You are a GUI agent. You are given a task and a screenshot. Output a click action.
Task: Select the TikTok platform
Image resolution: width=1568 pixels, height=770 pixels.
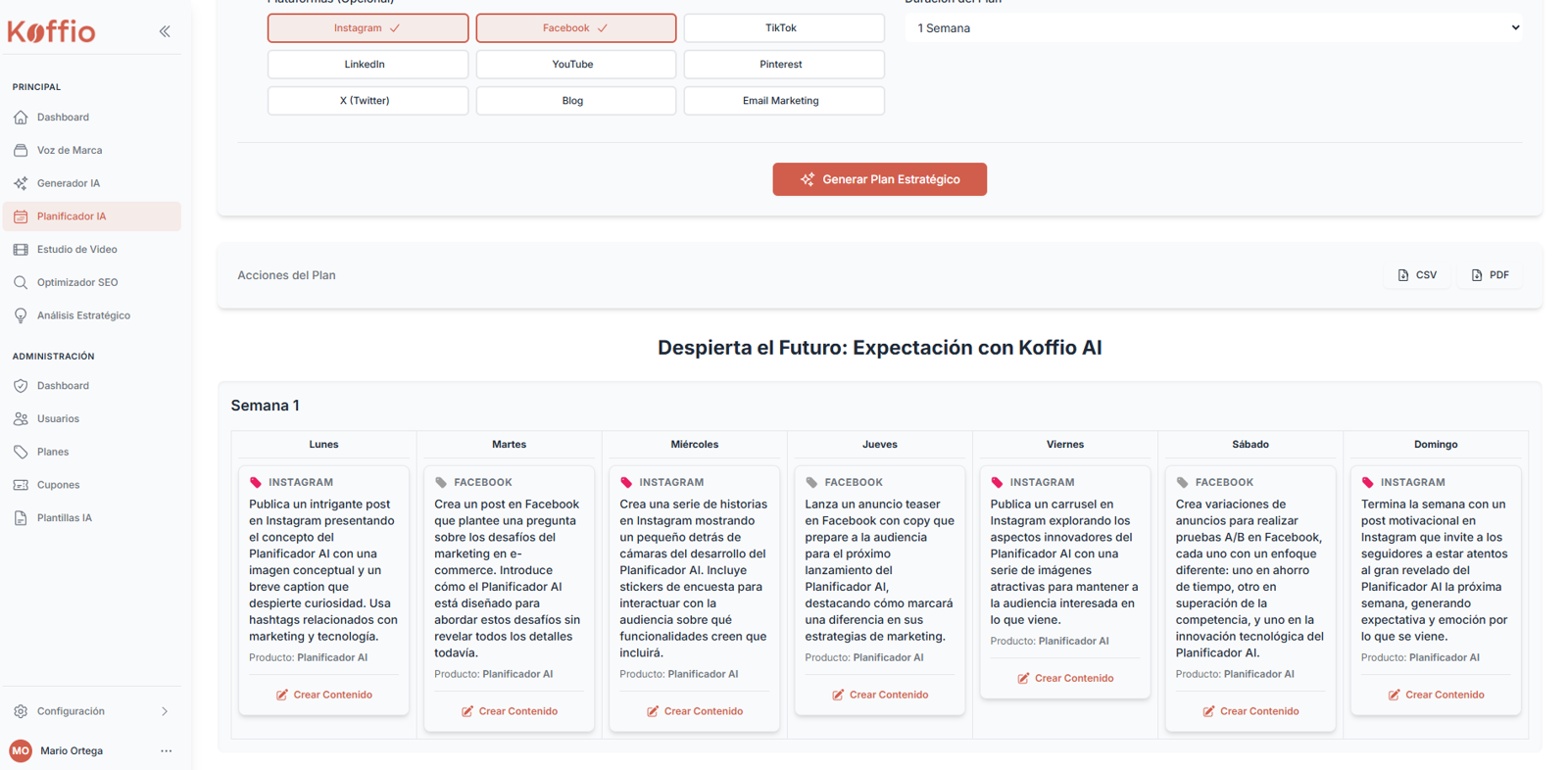click(784, 28)
